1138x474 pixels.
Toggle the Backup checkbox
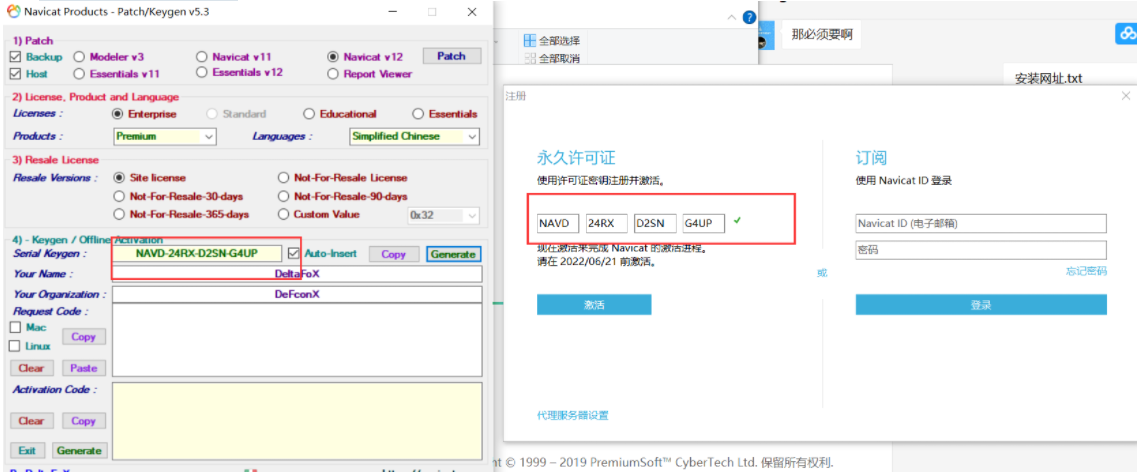(15, 57)
